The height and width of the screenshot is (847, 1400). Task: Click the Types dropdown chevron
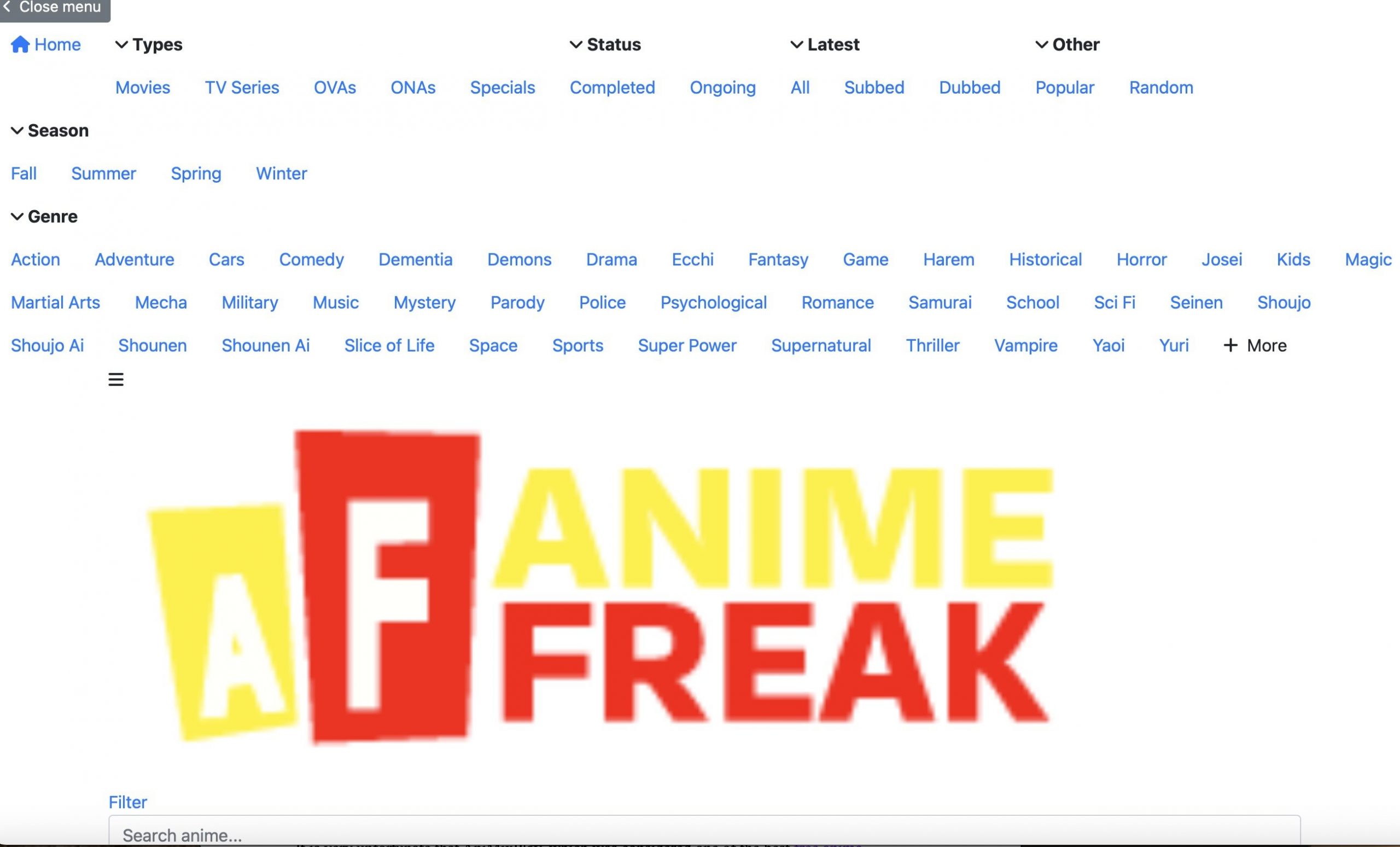coord(120,44)
